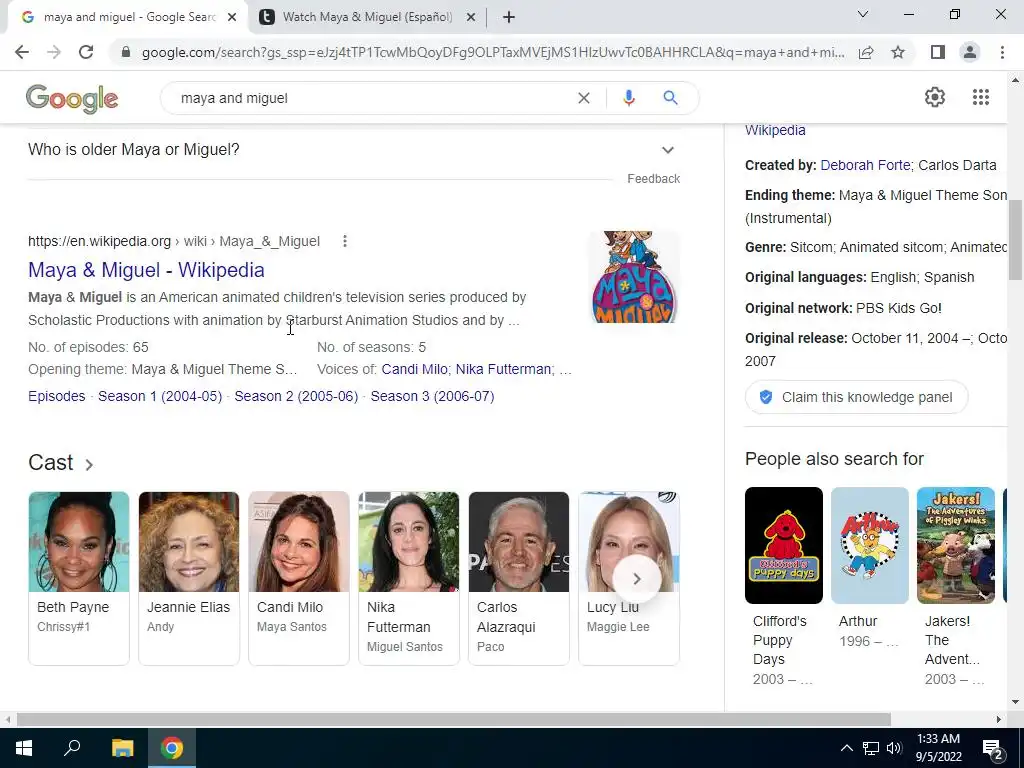Screen dimensions: 1024x768
Task: Open the volume control tray icon
Action: (x=894, y=748)
